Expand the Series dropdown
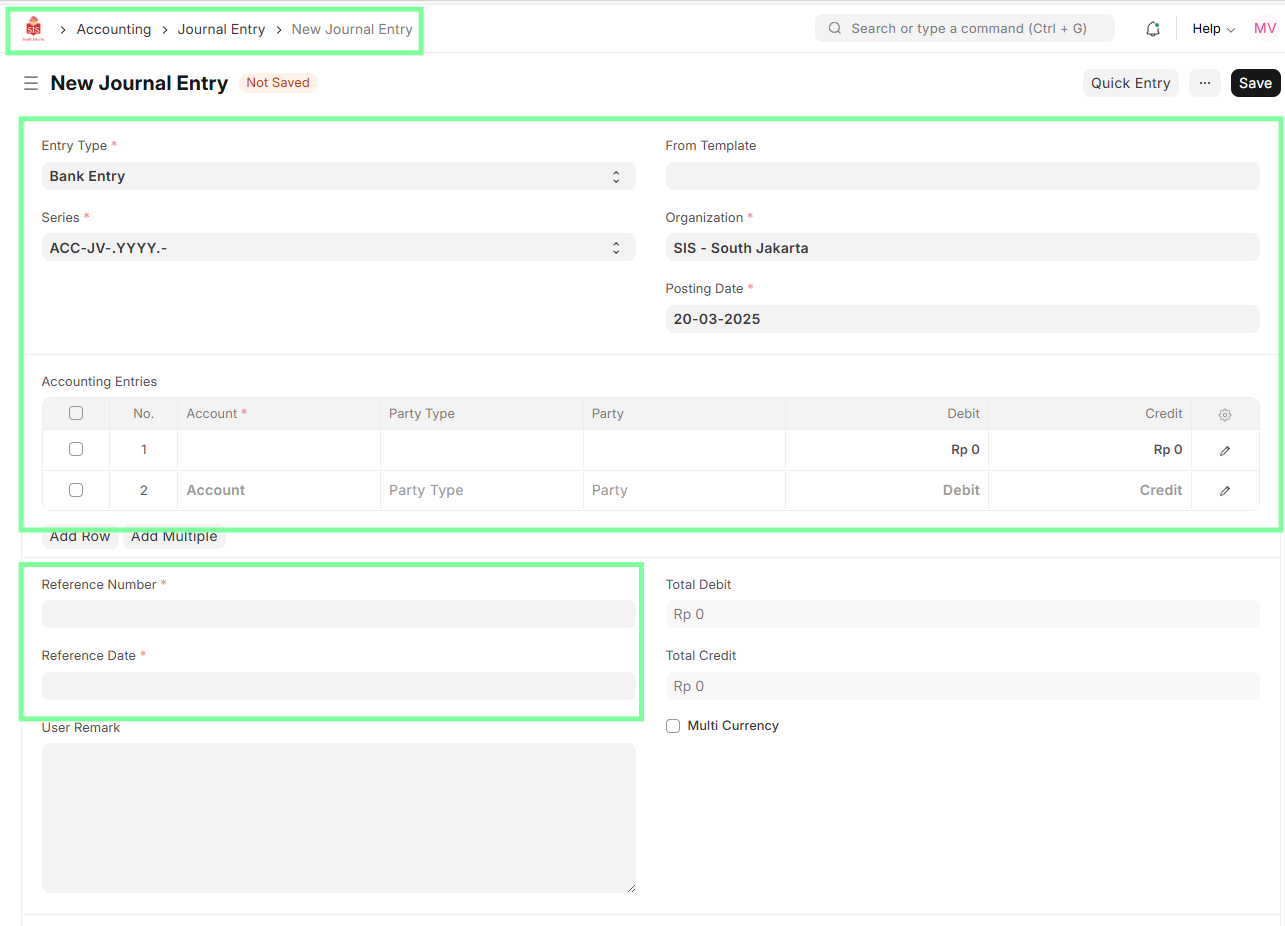This screenshot has height=926, width=1285. coord(338,247)
